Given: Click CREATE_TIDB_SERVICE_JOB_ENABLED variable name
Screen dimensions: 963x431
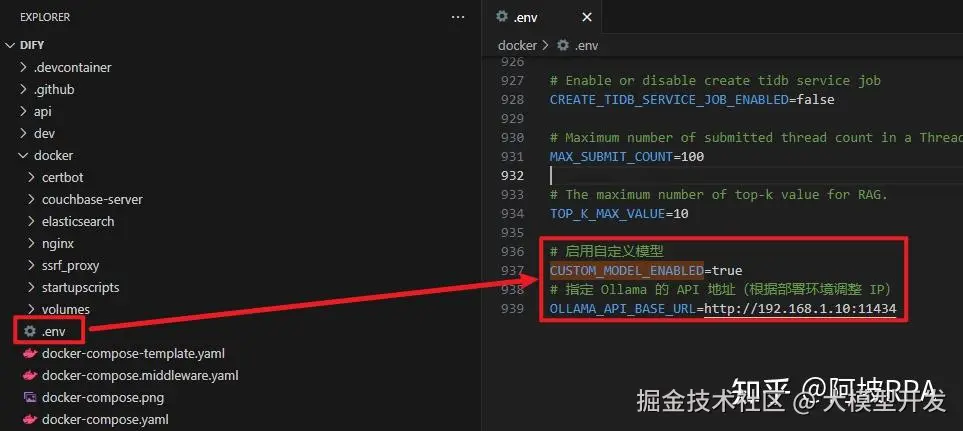Looking at the screenshot, I should (669, 99).
